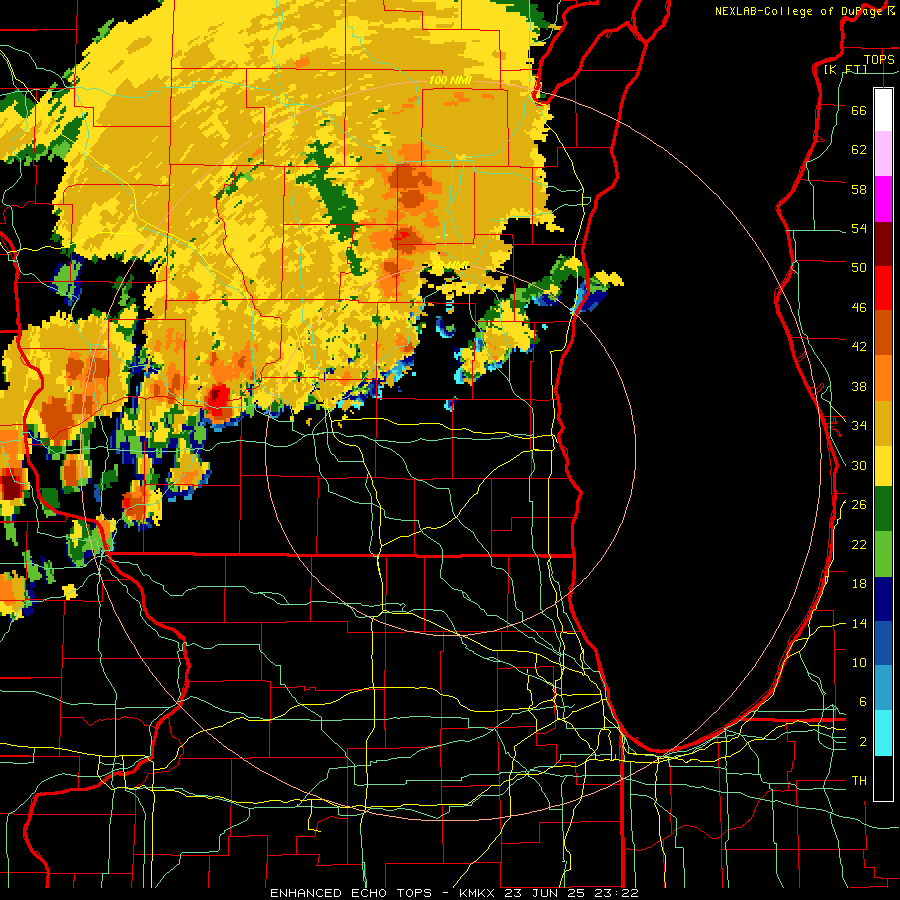Select the medium blue legend swatch
The image size is (900, 900).
(x=883, y=643)
